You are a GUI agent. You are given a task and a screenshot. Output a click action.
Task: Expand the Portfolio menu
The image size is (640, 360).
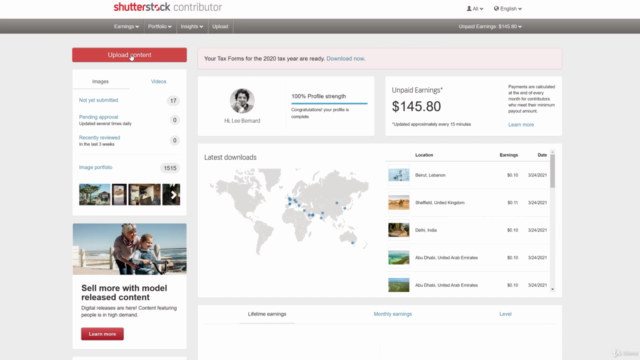160,27
